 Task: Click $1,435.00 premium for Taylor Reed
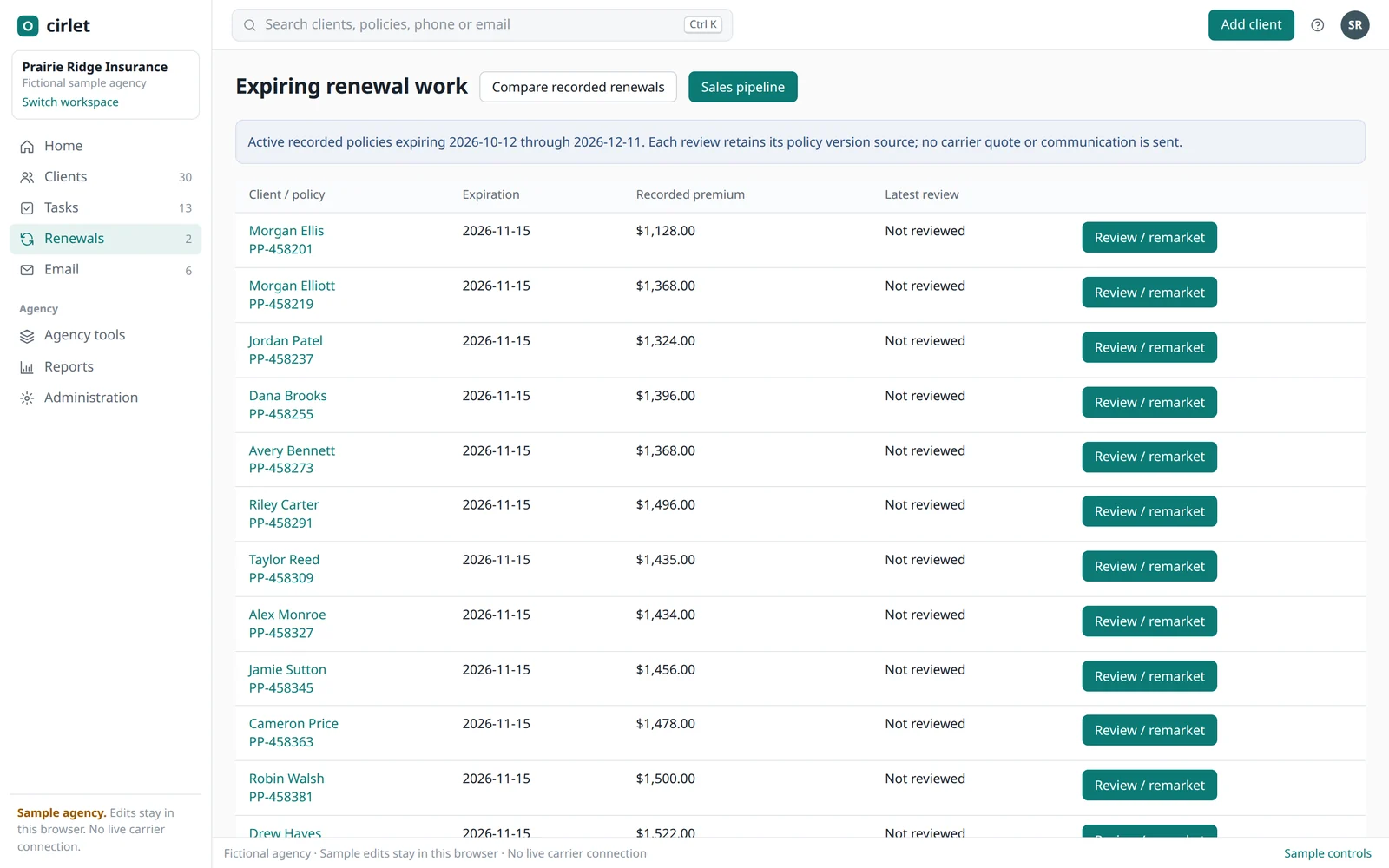pos(666,560)
